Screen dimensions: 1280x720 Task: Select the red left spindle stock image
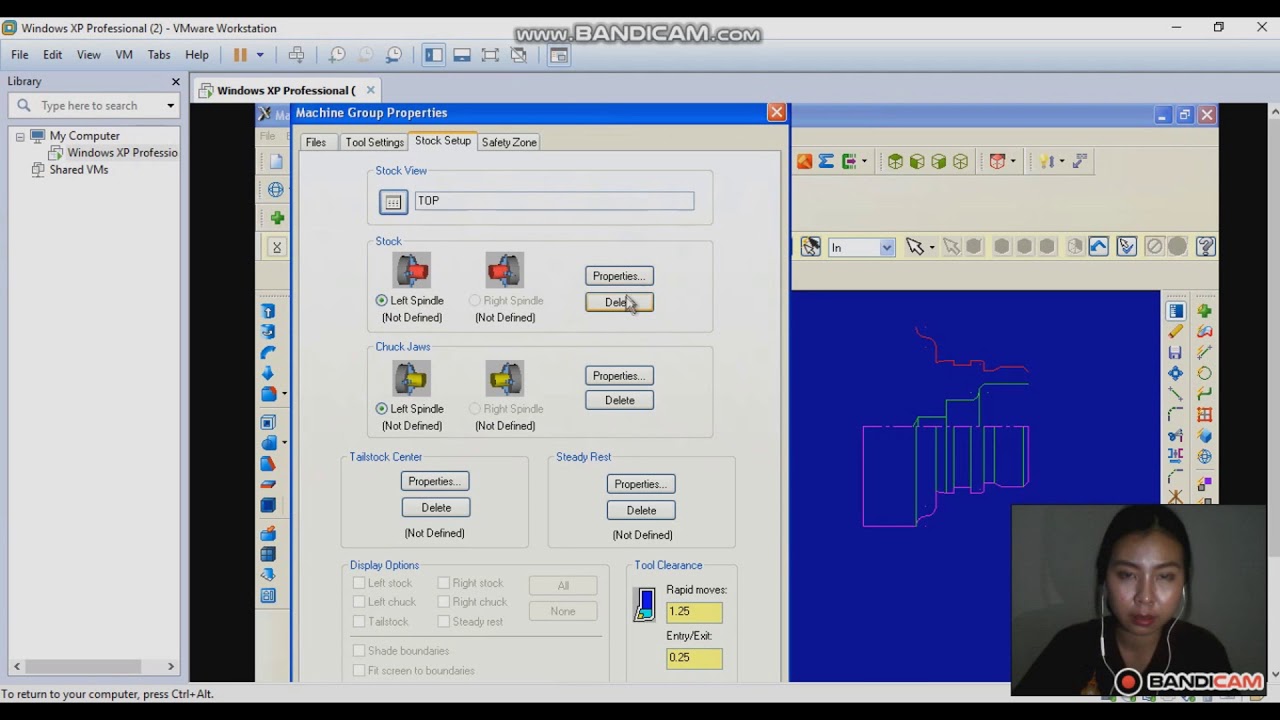[411, 271]
